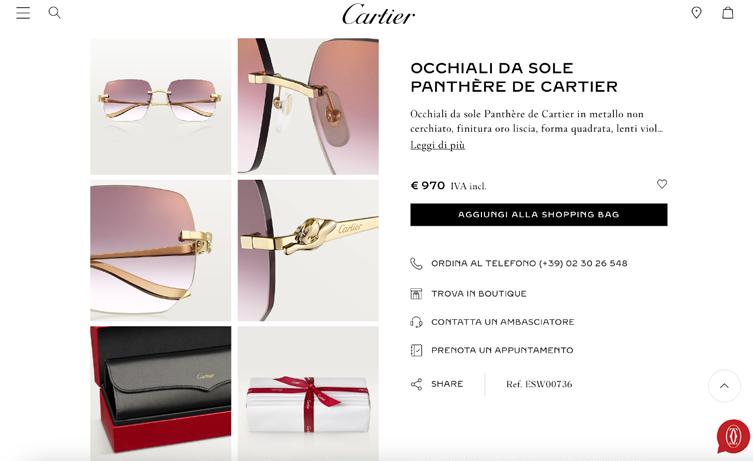Add sunglasses to wishlist with heart icon
The height and width of the screenshot is (461, 753).
click(662, 184)
